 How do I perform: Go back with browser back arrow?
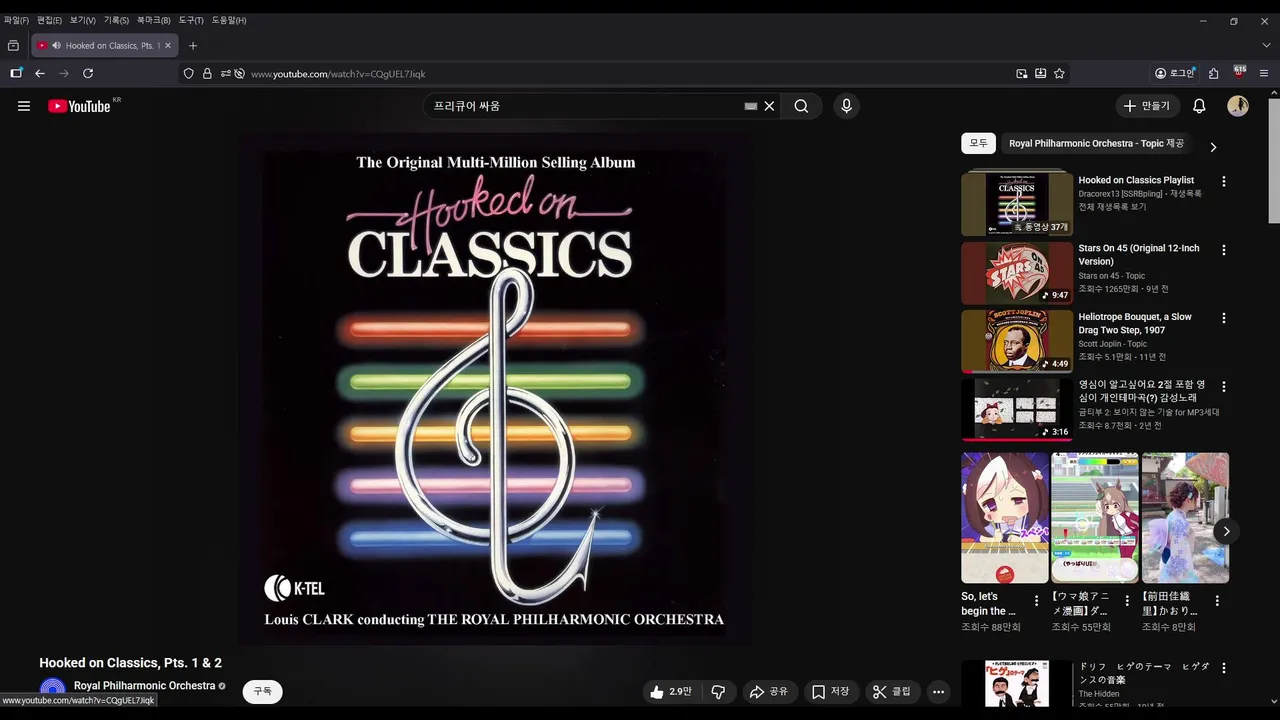[40, 73]
